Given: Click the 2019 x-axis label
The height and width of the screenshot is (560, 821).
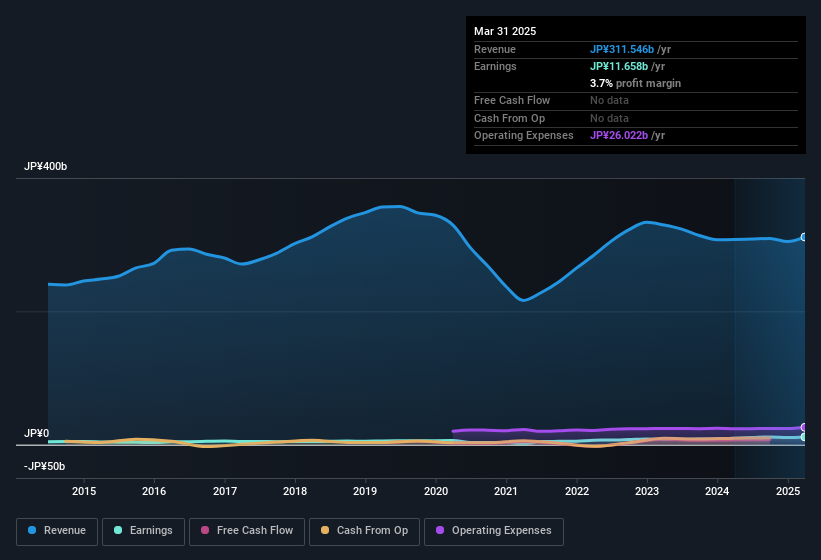Looking at the screenshot, I should point(365,491).
